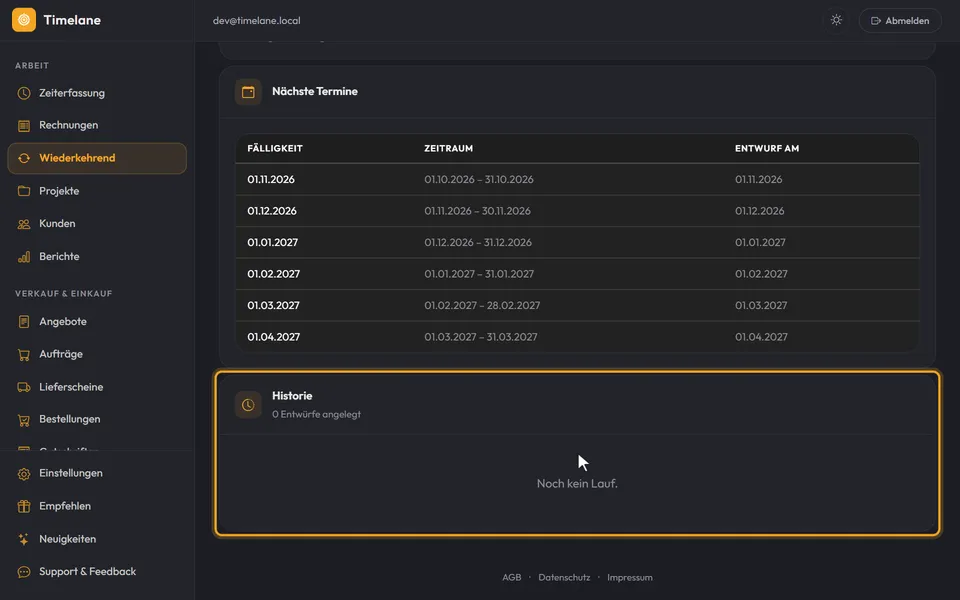Select the period 01.02.2027 – 28.02.2027 cell
Image resolution: width=960 pixels, height=600 pixels.
pyautogui.click(x=482, y=306)
